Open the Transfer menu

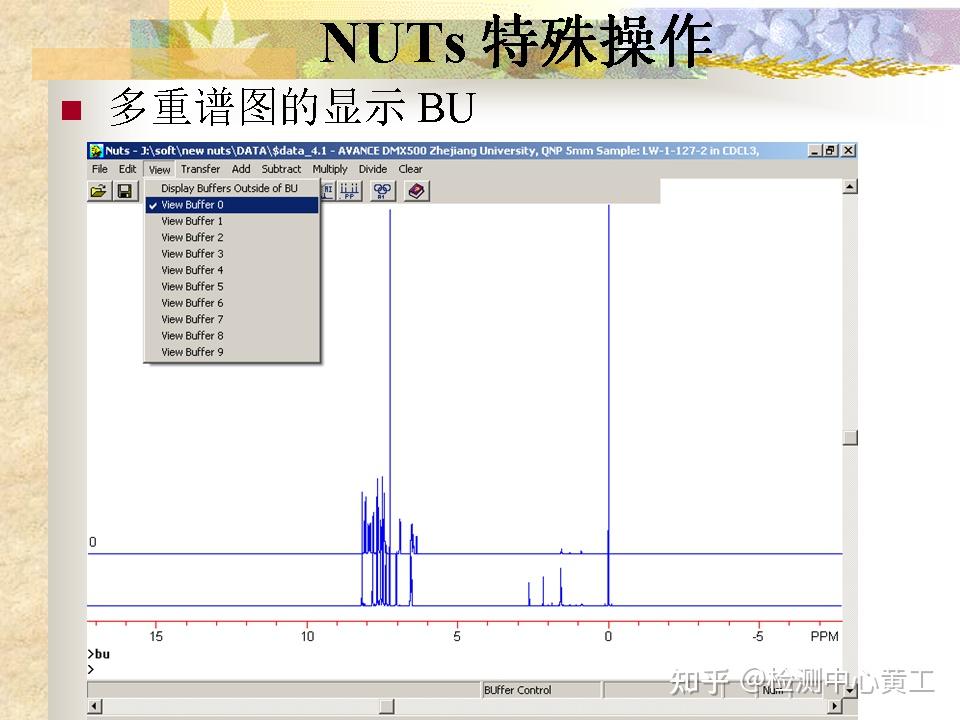pyautogui.click(x=201, y=169)
